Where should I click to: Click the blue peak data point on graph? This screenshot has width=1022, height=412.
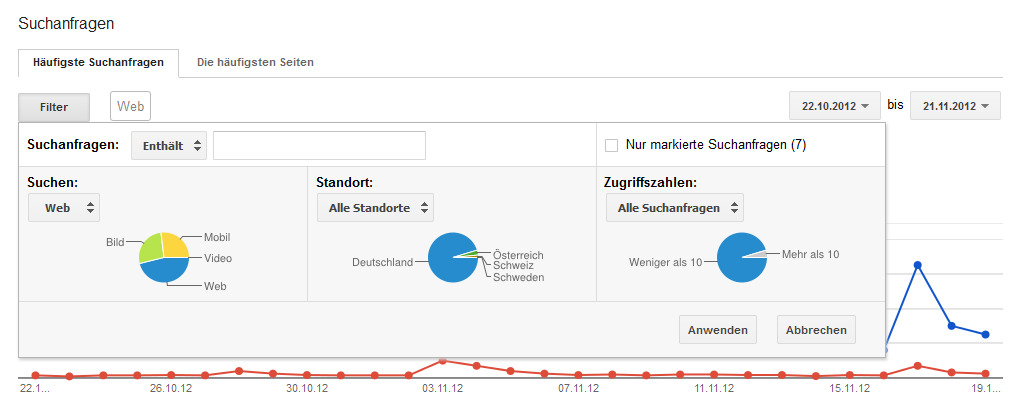[917, 265]
